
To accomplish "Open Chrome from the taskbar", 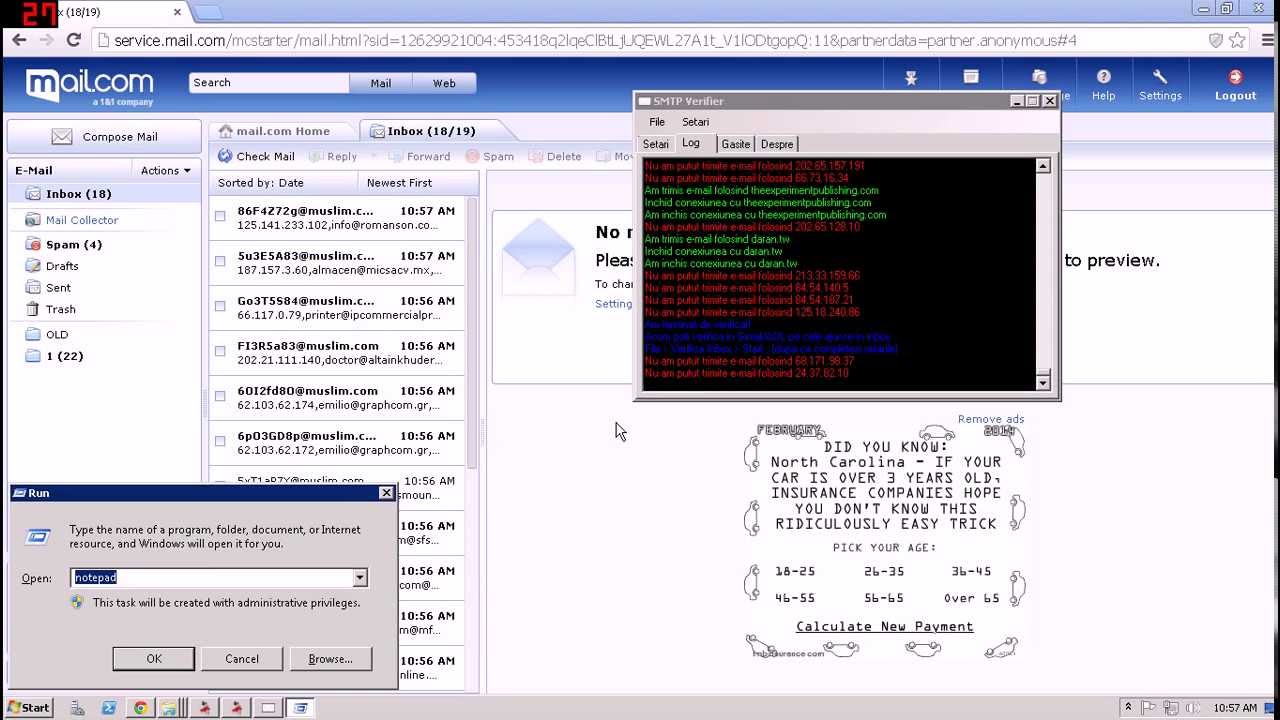I will [141, 708].
